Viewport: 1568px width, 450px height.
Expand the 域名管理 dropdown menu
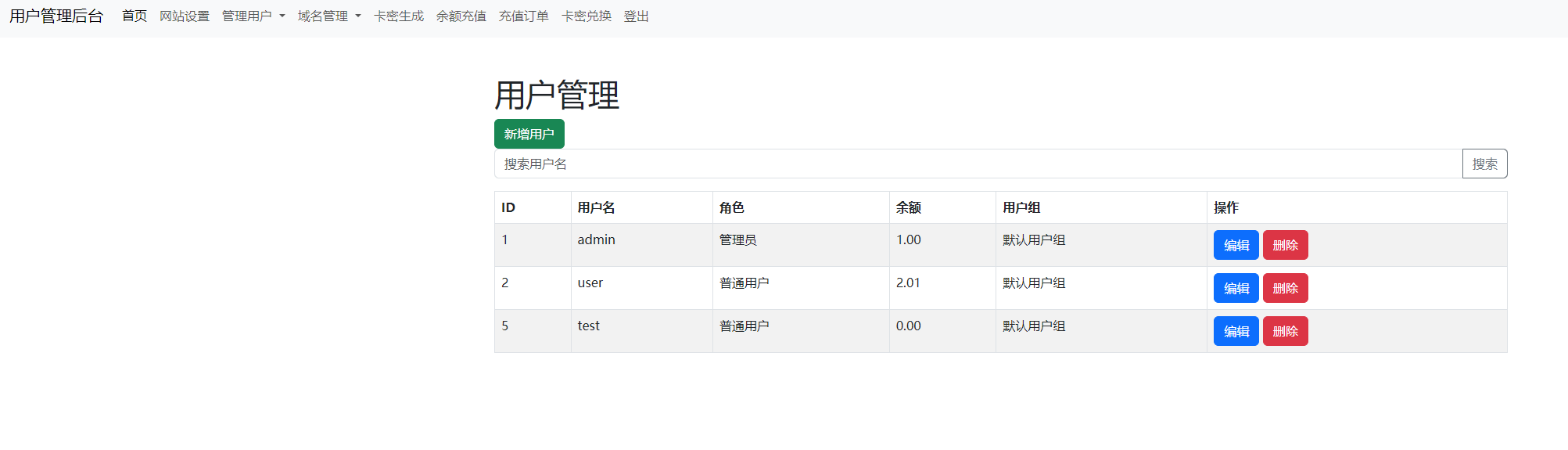(x=328, y=16)
